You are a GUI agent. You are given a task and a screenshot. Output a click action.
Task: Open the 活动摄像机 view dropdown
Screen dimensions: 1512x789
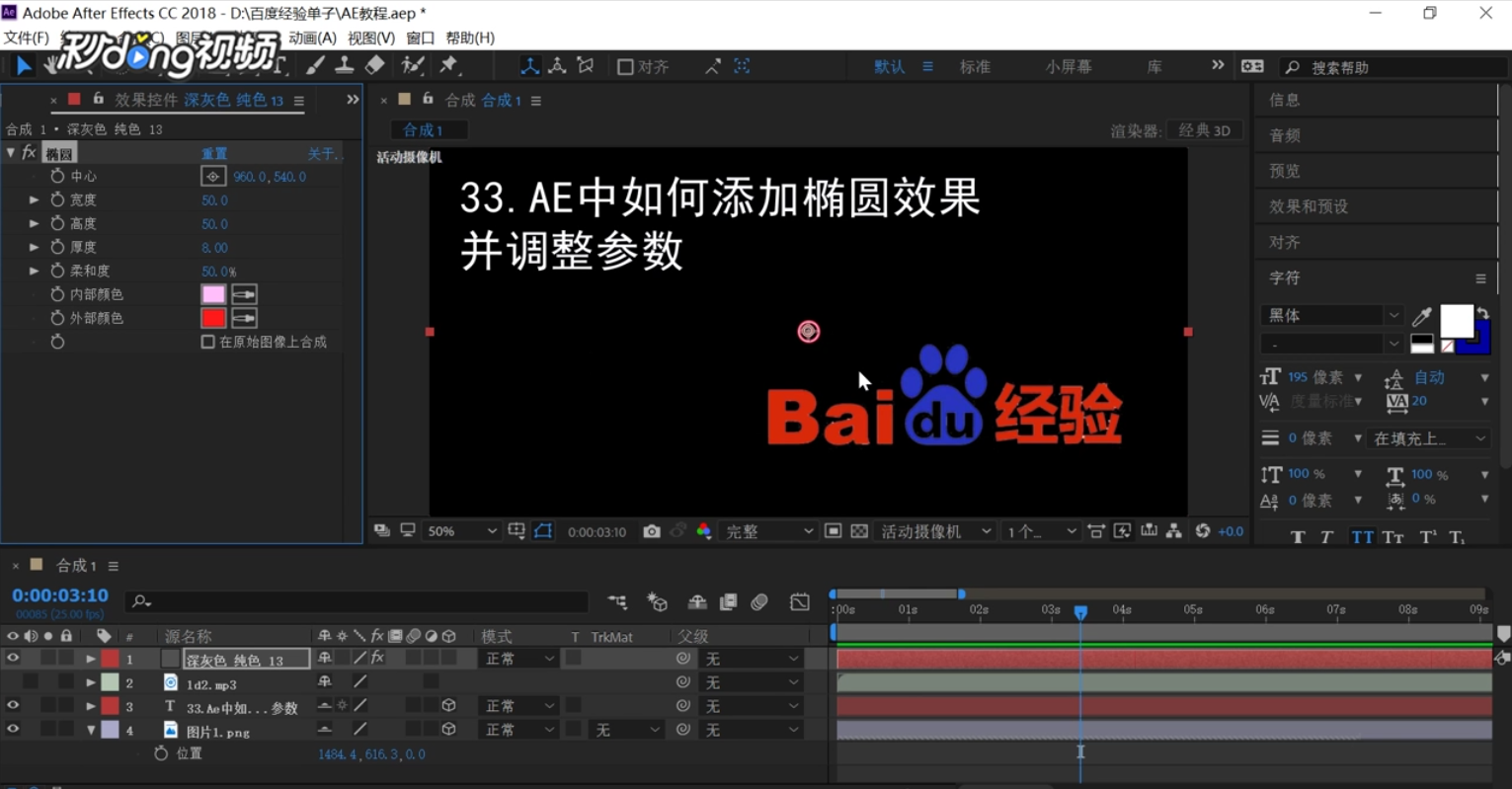click(935, 531)
